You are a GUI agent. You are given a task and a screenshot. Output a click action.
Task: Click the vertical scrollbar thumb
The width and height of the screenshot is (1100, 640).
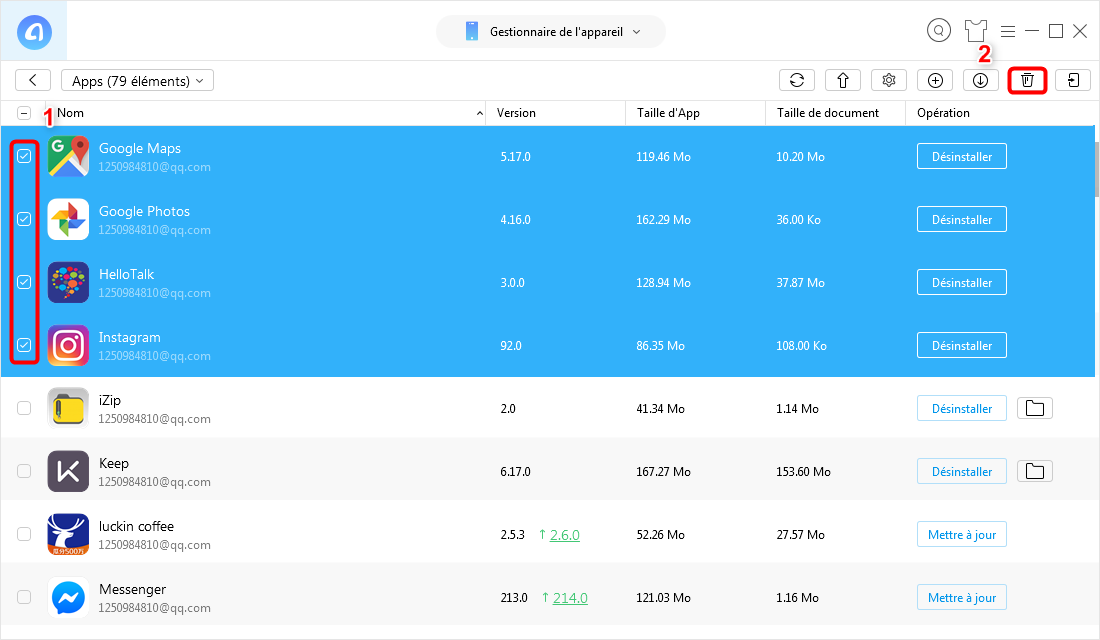click(x=1096, y=168)
